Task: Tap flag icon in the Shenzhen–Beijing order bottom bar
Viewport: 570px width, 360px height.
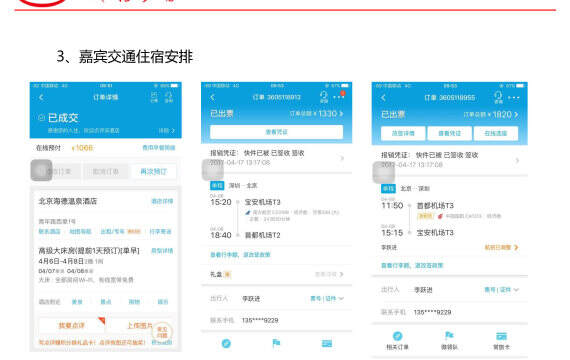Action: 276,343
